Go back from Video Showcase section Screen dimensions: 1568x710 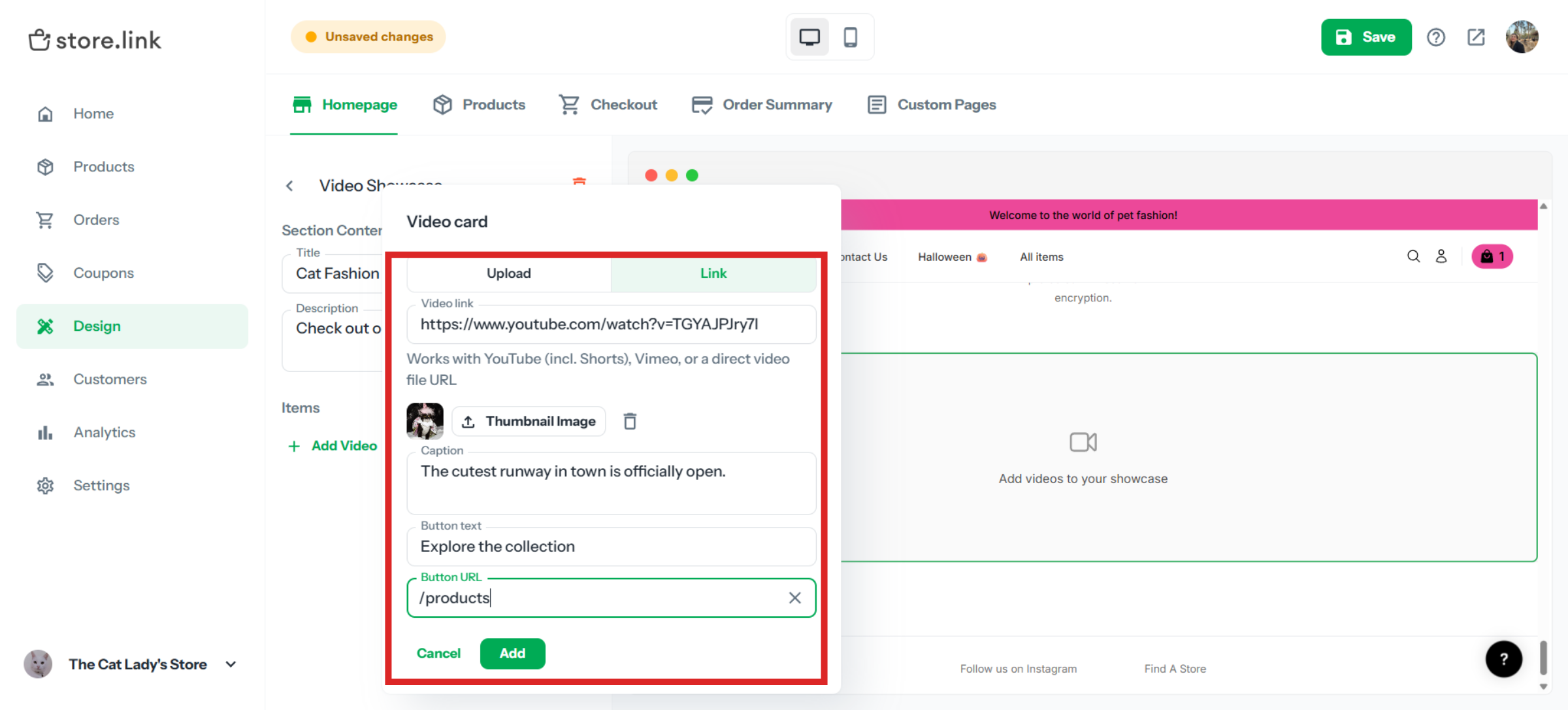[289, 186]
